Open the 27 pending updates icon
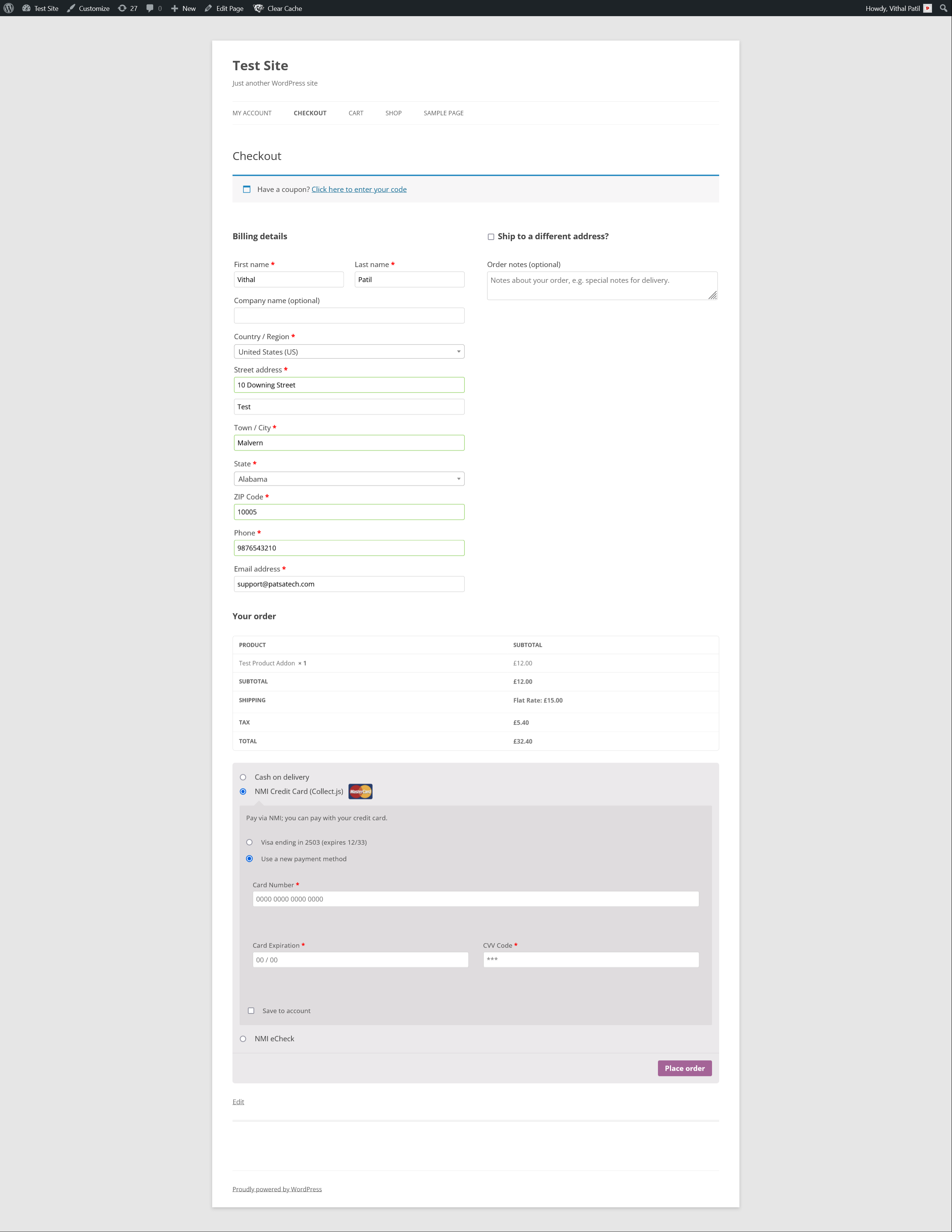This screenshot has width=952, height=1232. point(122,9)
